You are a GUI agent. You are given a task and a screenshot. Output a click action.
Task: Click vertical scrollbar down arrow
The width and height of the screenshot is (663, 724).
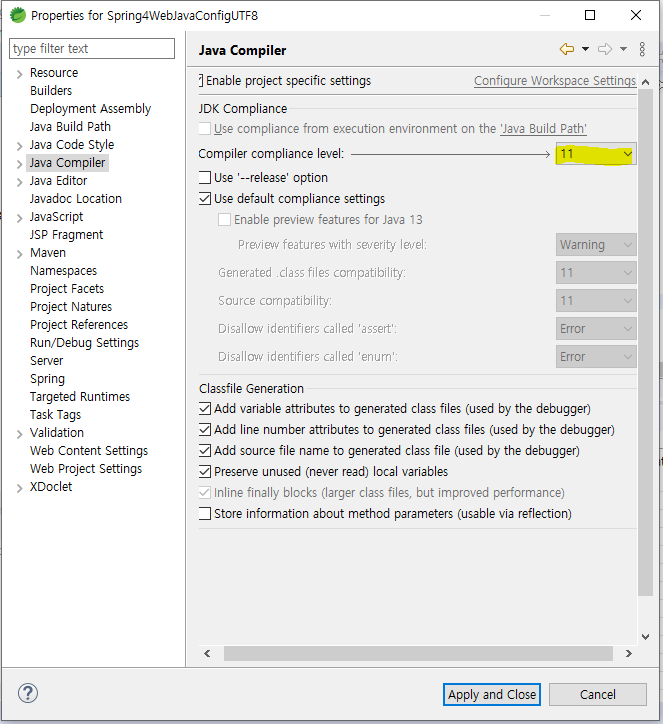645,637
